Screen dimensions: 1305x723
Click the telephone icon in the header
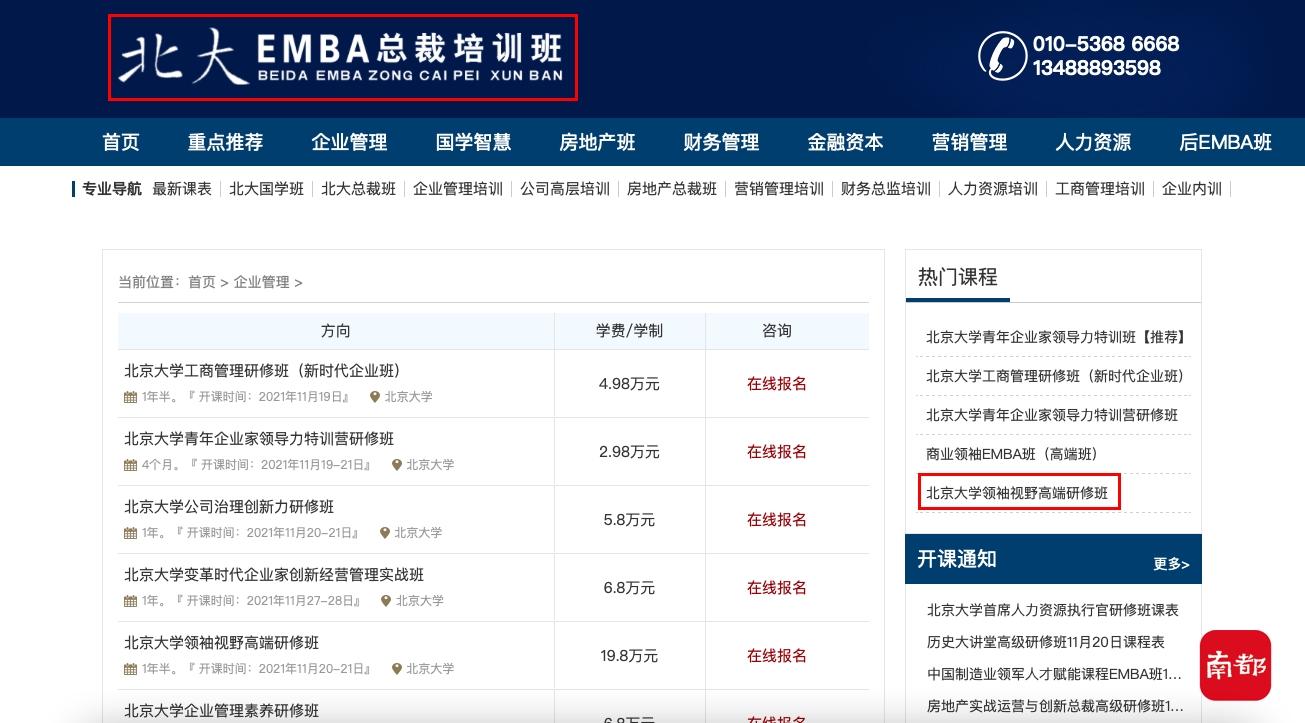[x=1002, y=56]
